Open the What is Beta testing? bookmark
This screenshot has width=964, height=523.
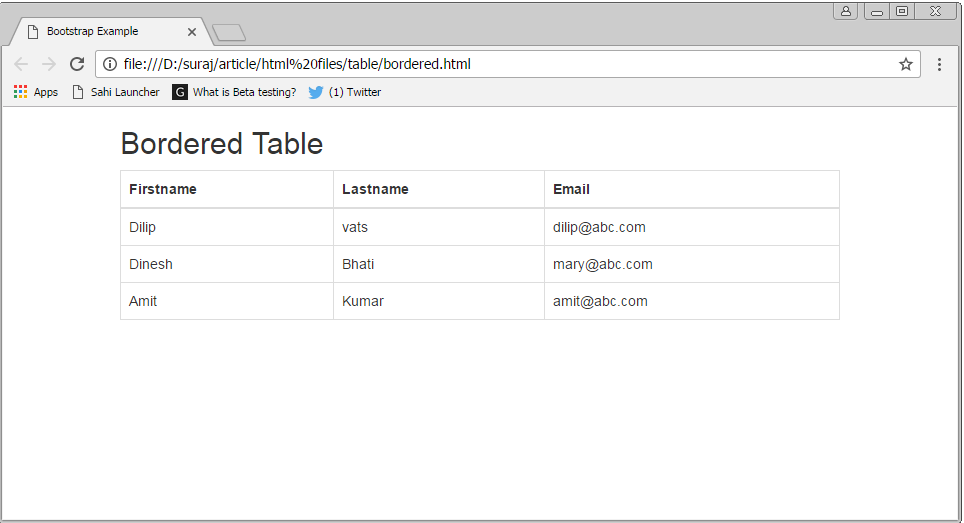pos(235,92)
